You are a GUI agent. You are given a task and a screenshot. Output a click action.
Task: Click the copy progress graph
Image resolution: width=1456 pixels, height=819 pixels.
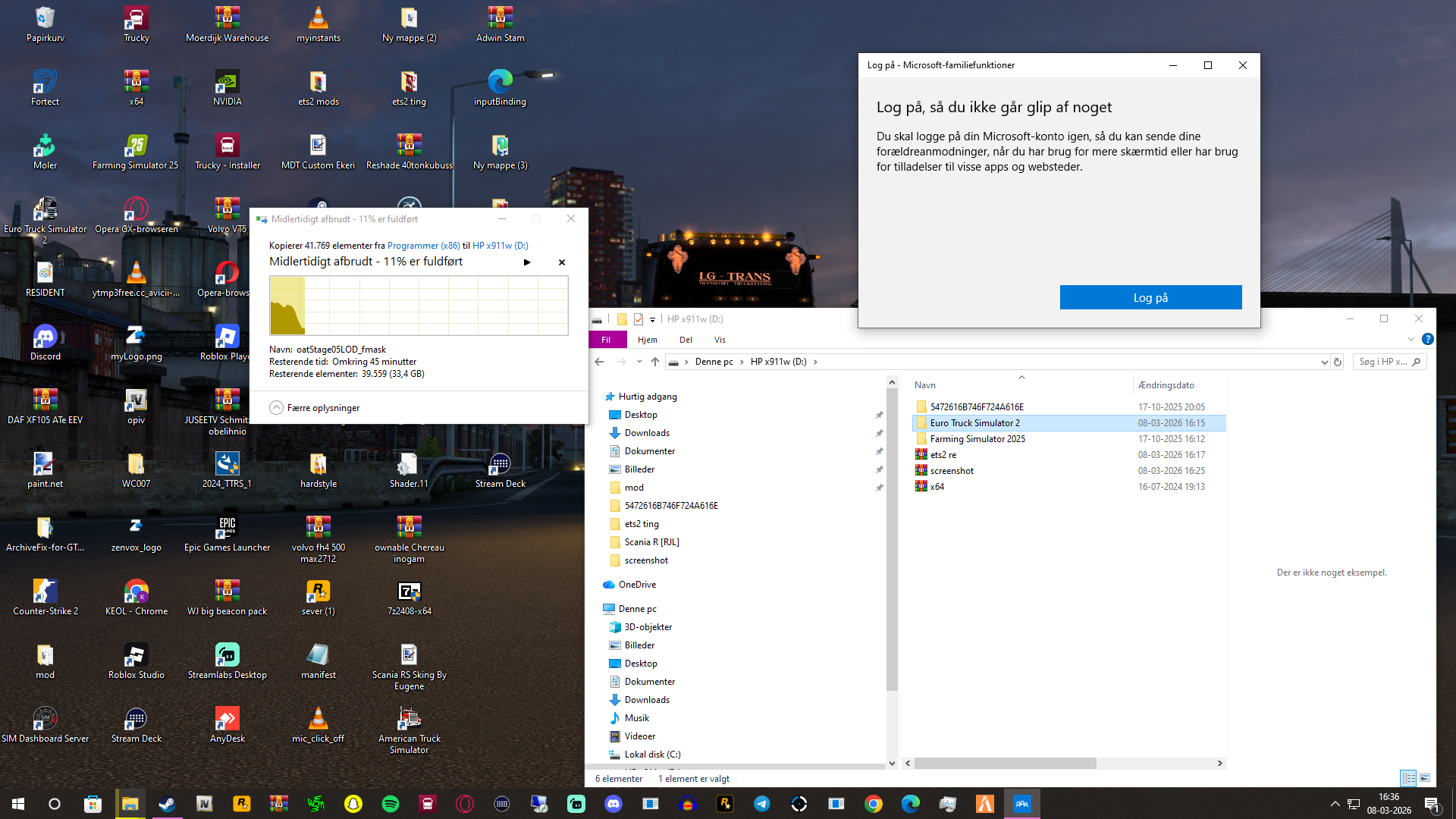[419, 305]
